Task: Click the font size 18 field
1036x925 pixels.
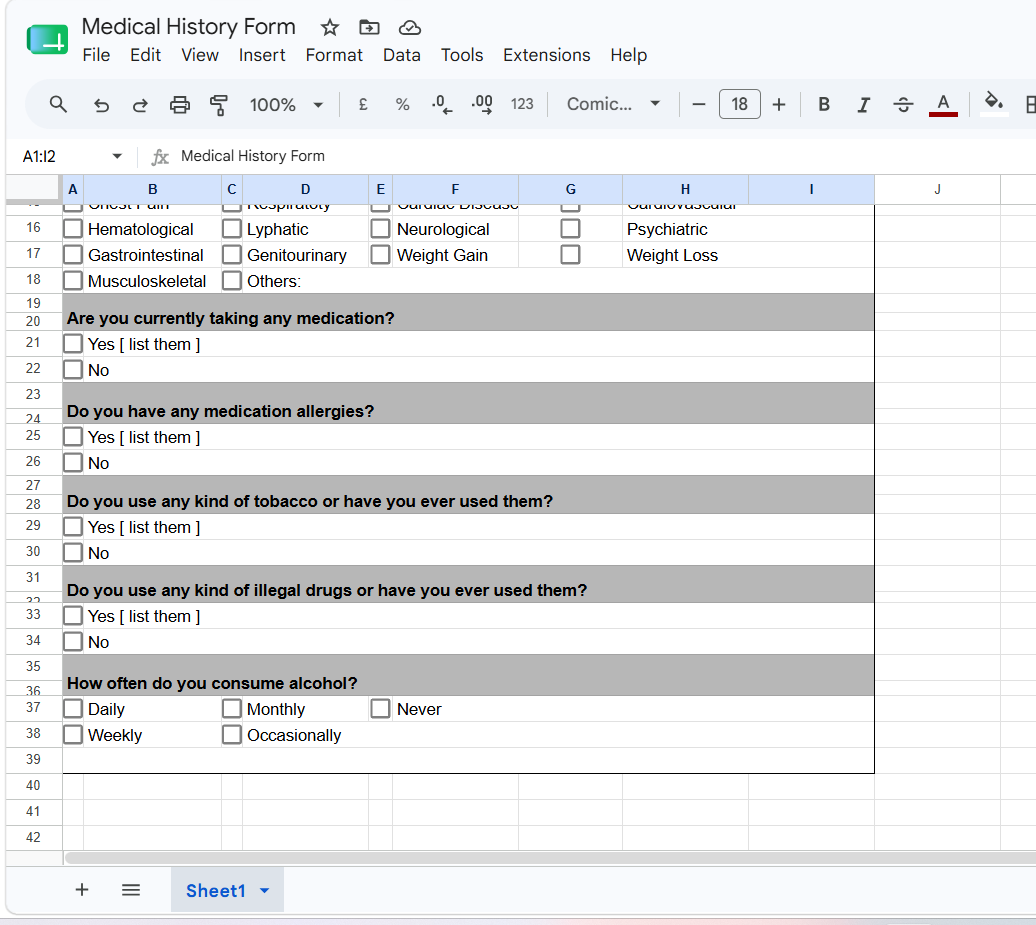Action: click(x=739, y=104)
